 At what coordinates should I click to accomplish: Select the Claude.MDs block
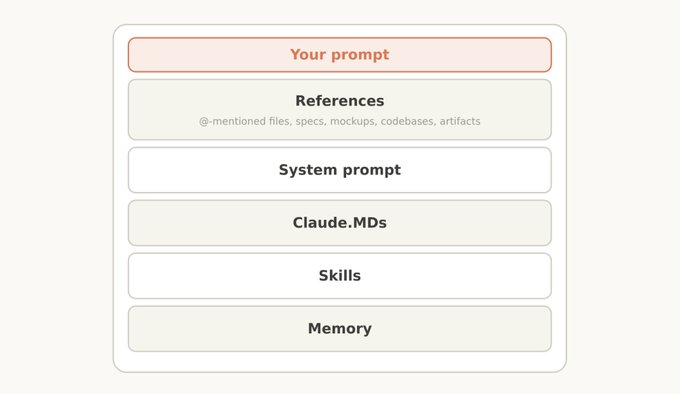pyautogui.click(x=340, y=223)
